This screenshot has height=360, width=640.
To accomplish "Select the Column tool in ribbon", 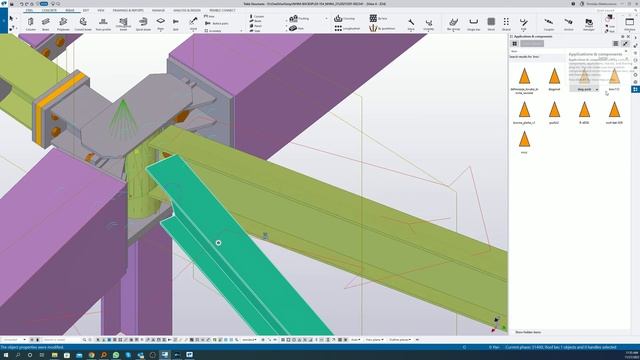I will (x=31, y=24).
